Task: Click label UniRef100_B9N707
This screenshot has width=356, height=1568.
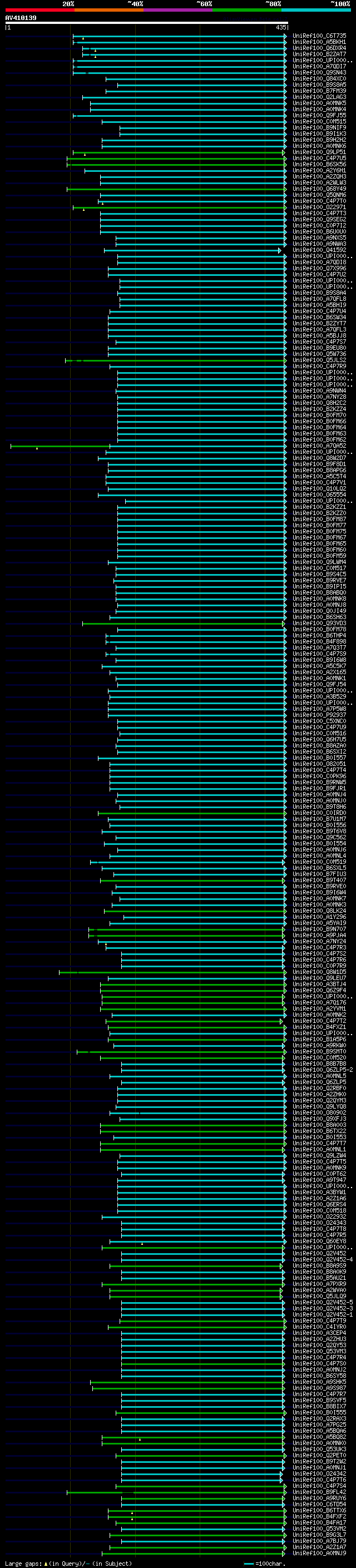Action: [x=319, y=929]
